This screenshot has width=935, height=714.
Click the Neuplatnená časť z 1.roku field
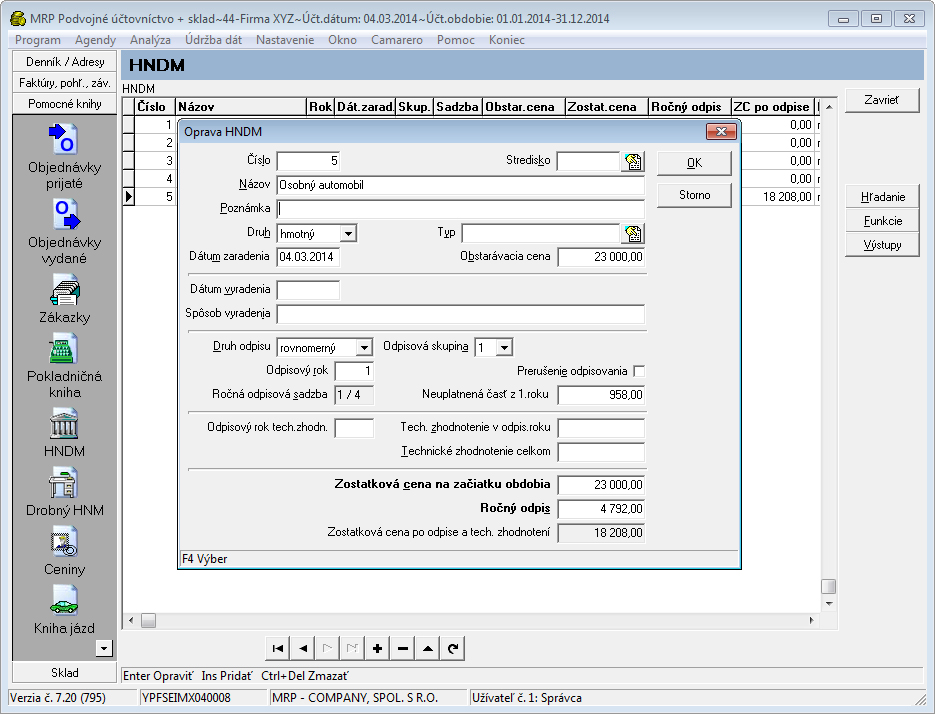click(601, 395)
